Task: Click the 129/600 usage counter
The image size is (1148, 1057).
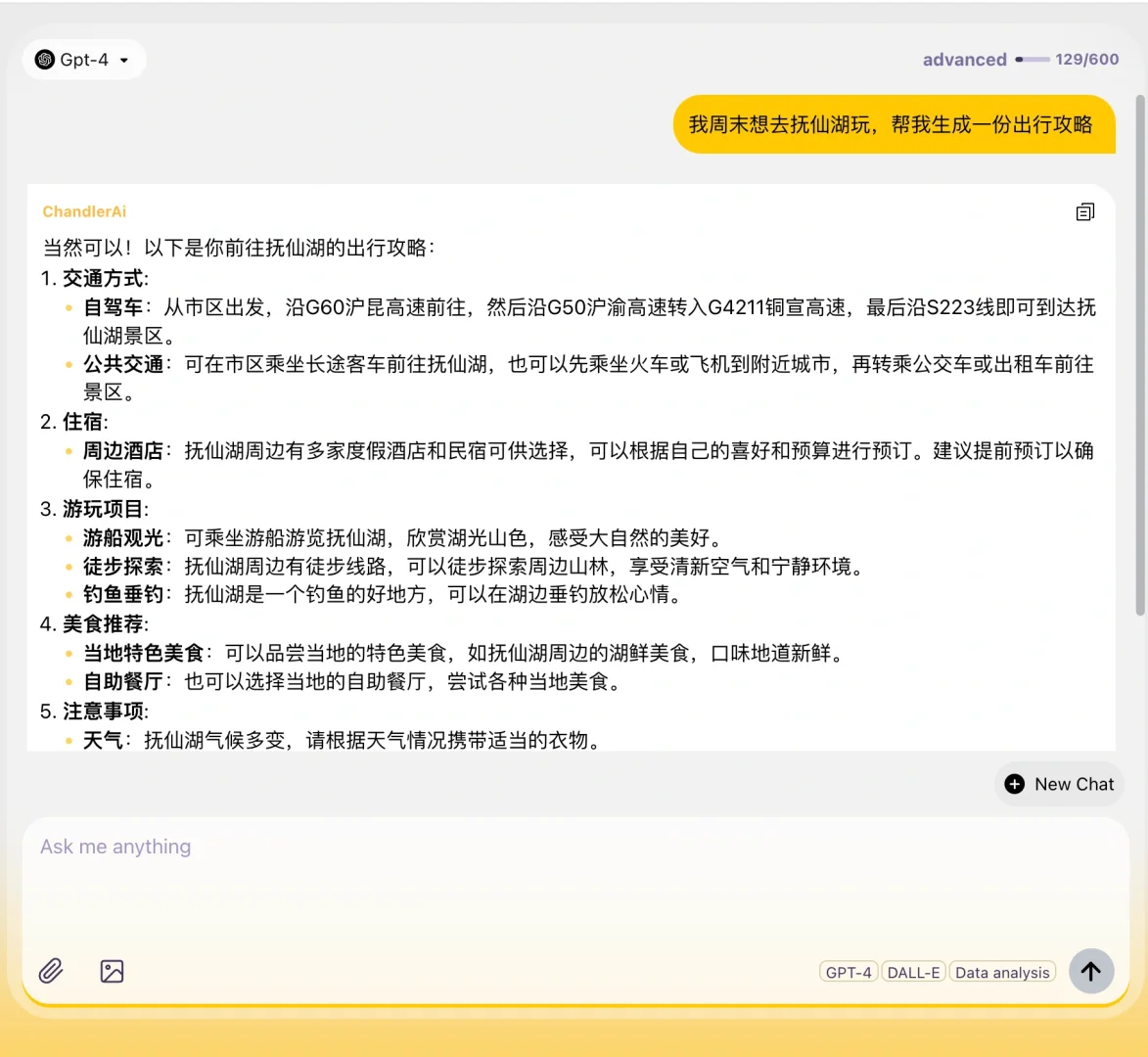Action: point(1086,60)
